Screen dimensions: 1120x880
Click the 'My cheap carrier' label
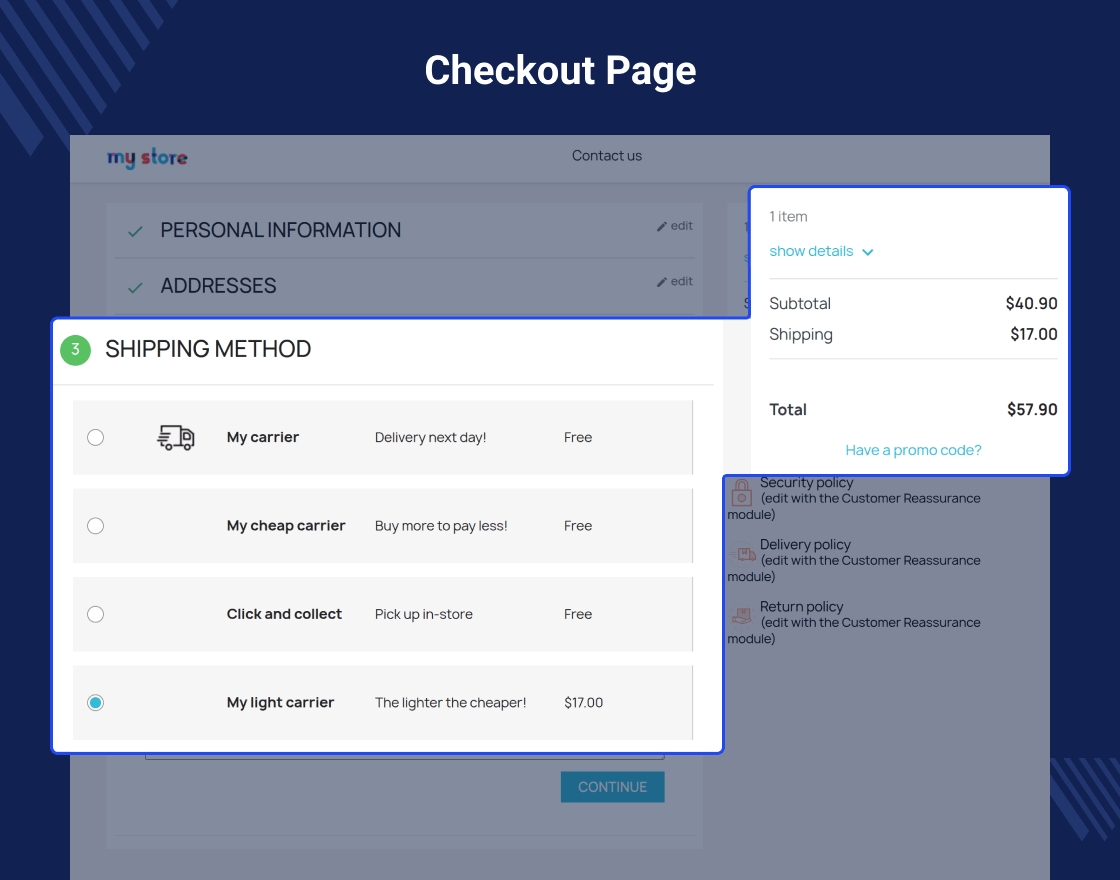coord(286,526)
